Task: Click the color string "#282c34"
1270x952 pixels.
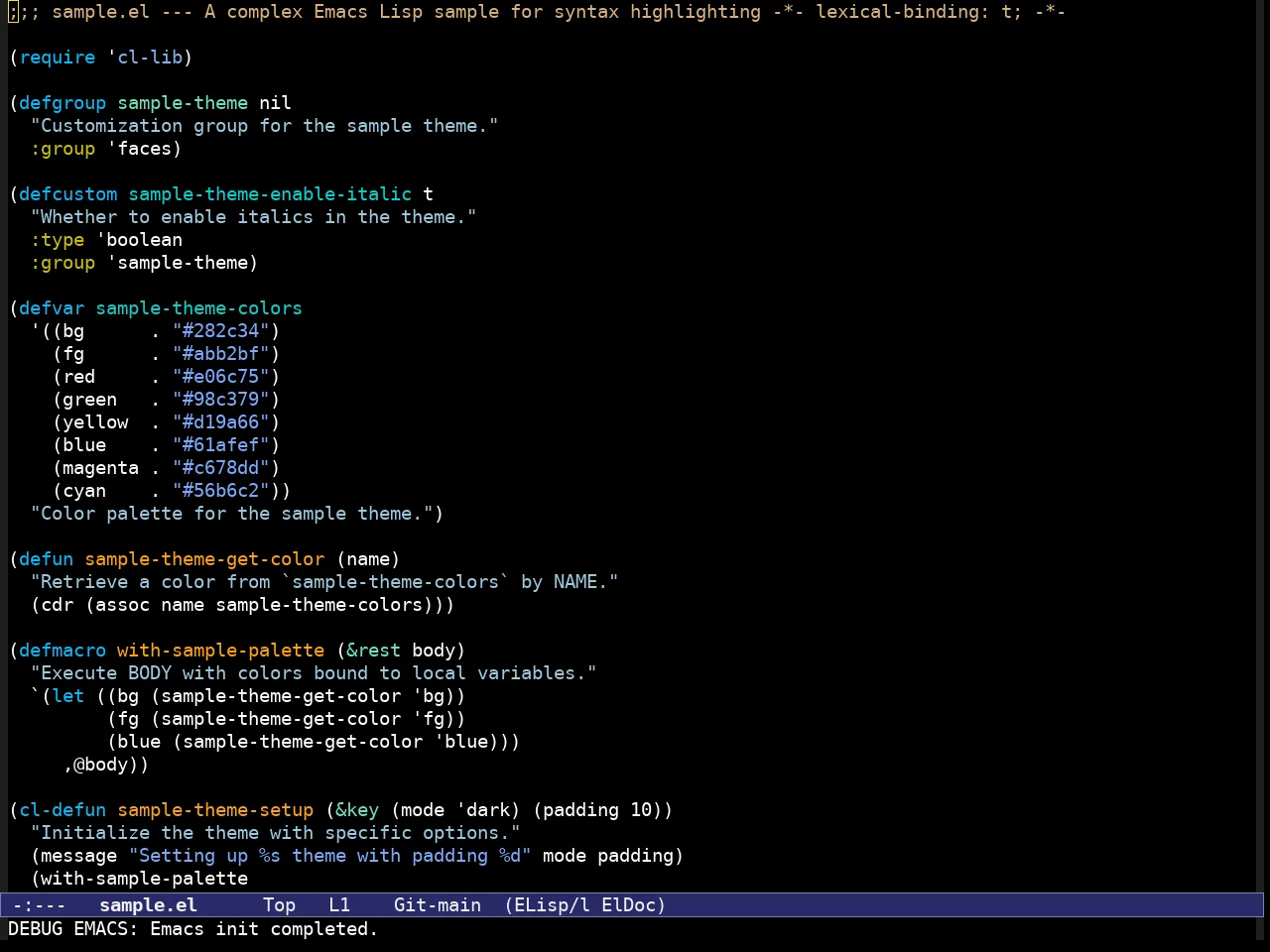Action: [221, 331]
